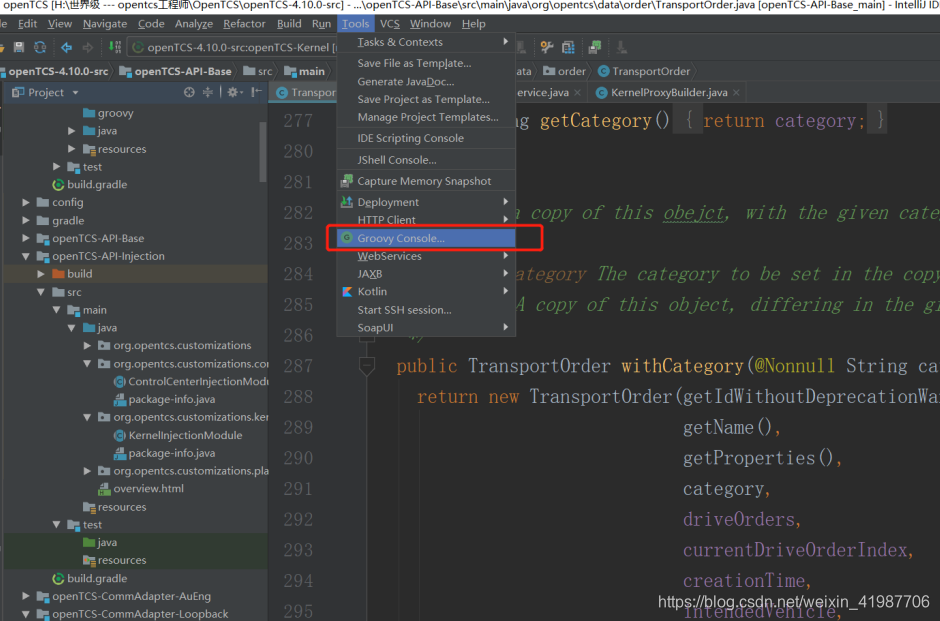Select the first build.gradle file in tree
This screenshot has width=940, height=621.
[91, 185]
